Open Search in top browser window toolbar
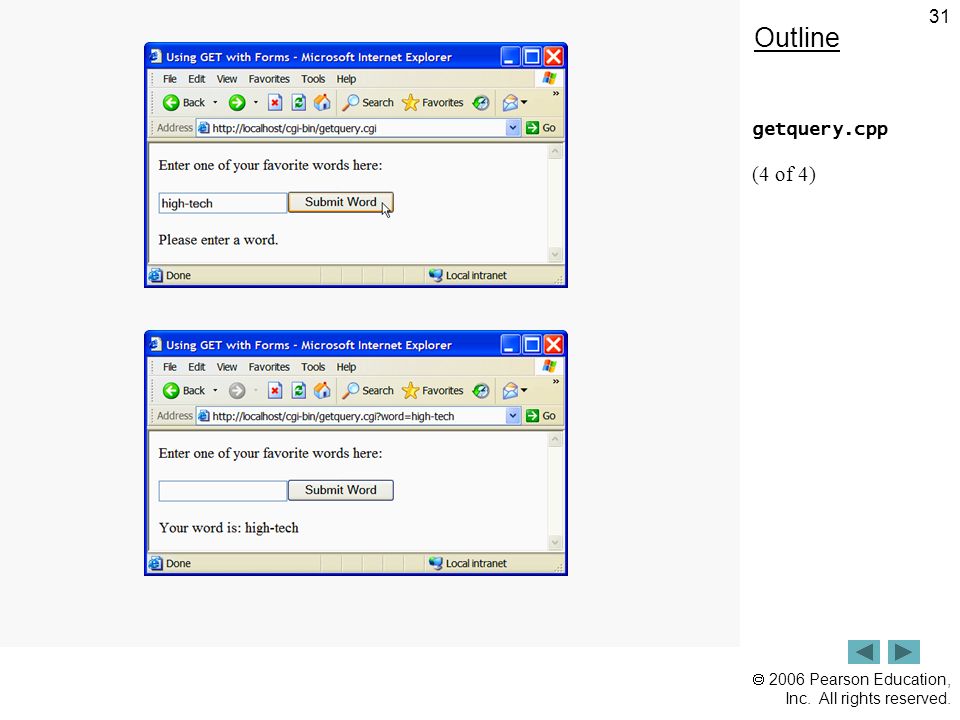The width and height of the screenshot is (960, 720). point(367,103)
